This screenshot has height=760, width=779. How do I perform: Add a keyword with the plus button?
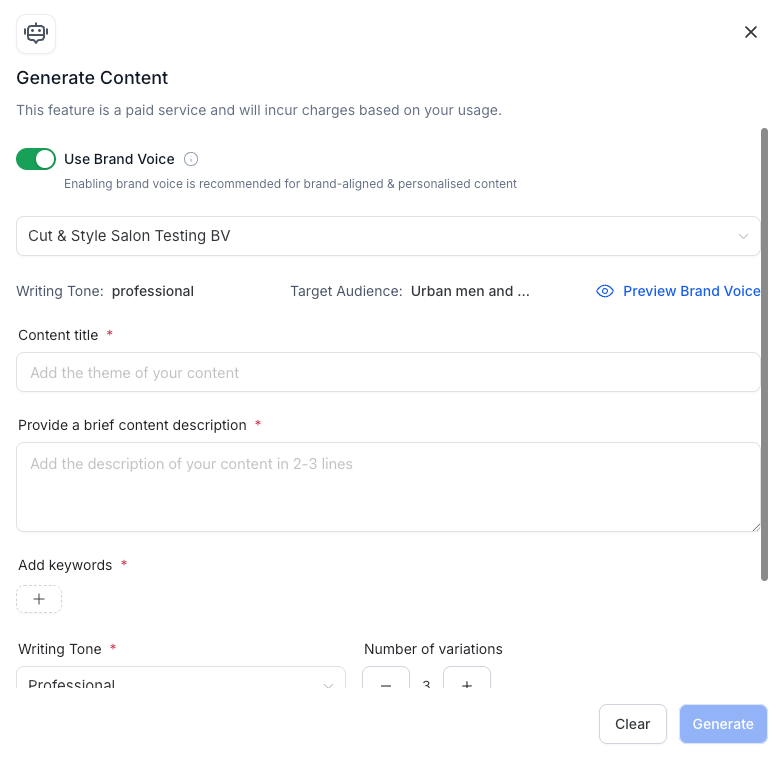(x=39, y=599)
